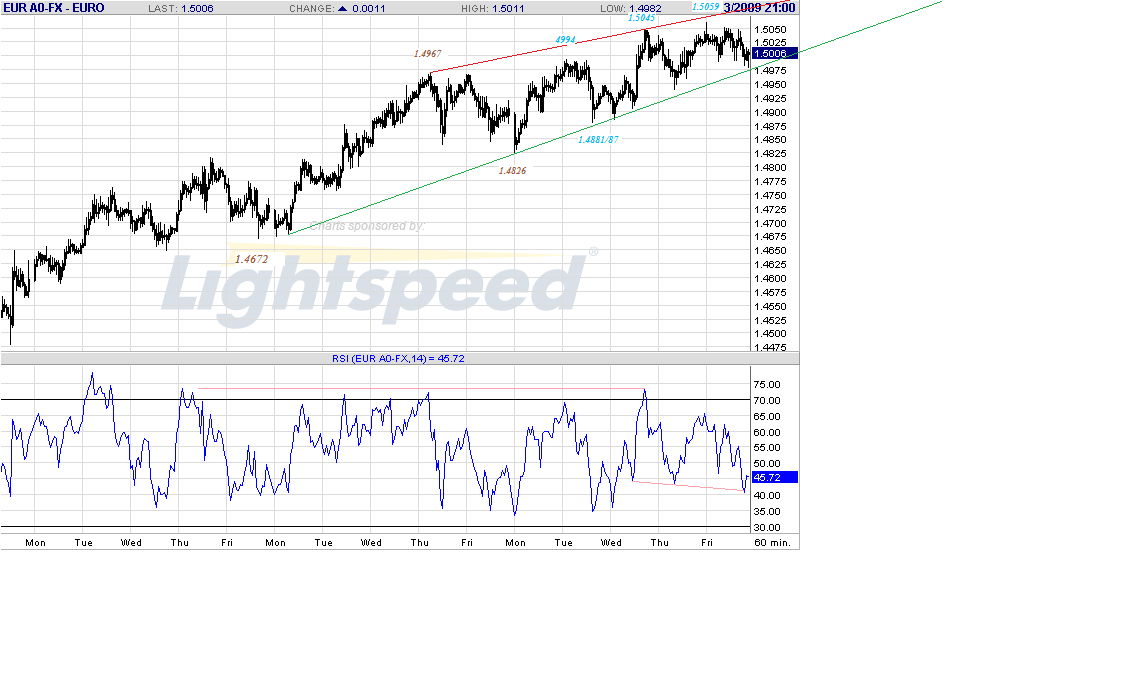
Task: Click the 55.00 RSI axis label
Action: tap(767, 448)
